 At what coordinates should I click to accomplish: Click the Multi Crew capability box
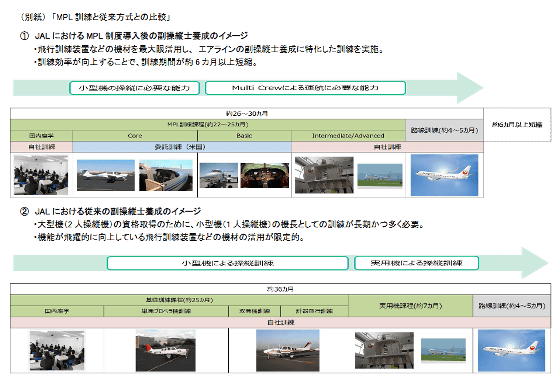305,88
